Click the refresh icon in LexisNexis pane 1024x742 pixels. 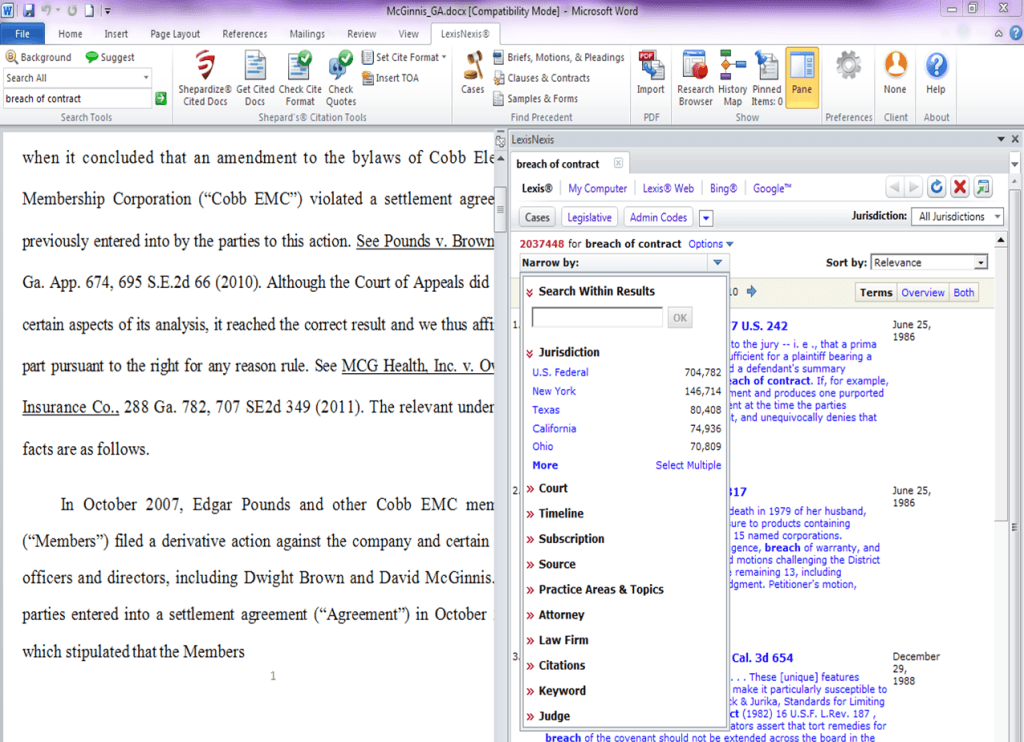coord(937,187)
